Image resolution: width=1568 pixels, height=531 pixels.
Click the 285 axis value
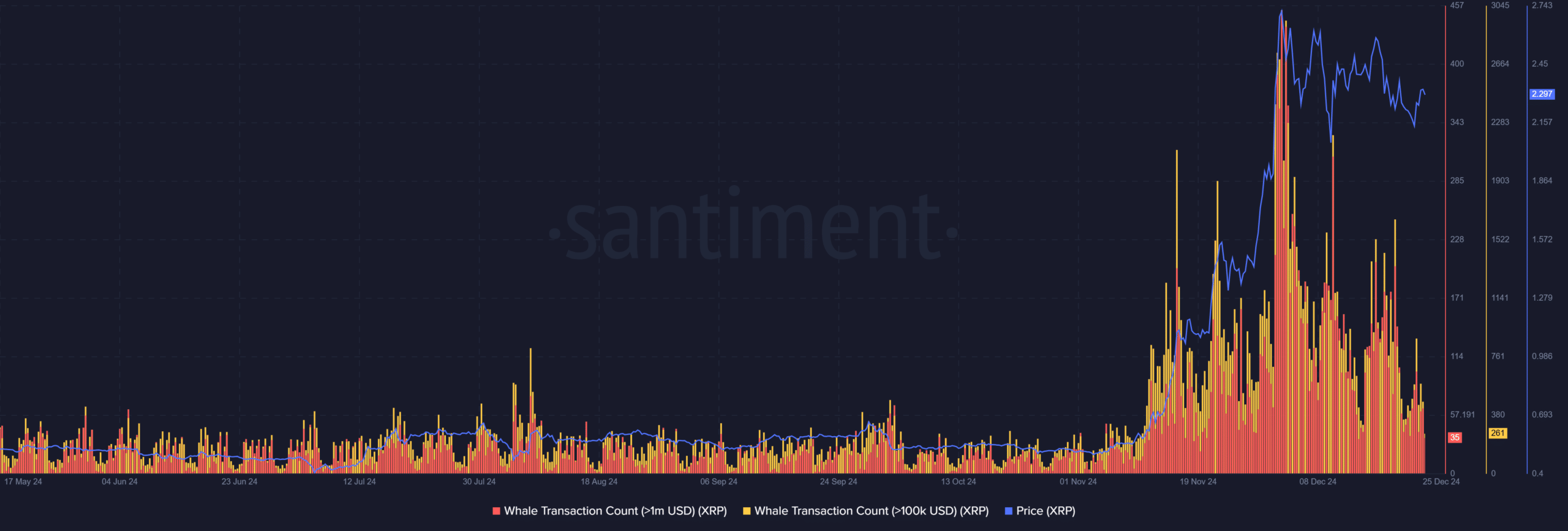(x=1457, y=181)
